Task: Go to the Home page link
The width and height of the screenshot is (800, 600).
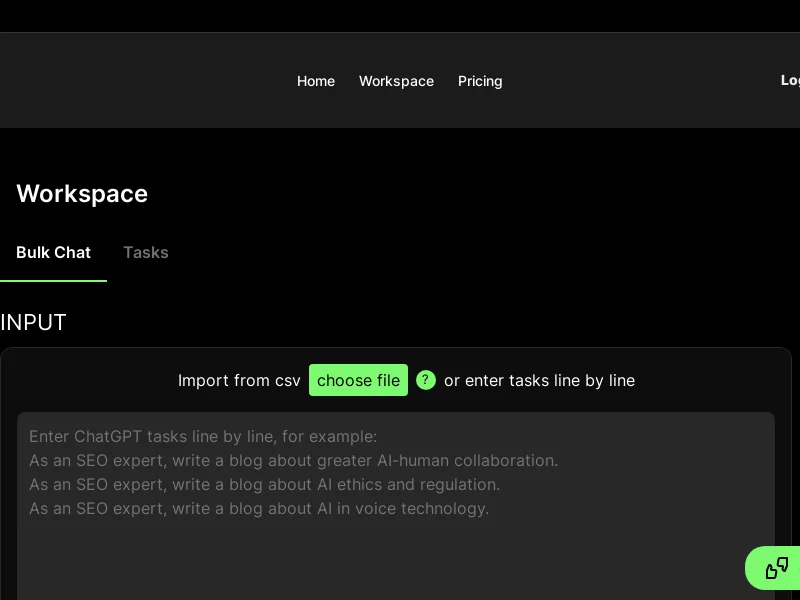Action: click(316, 81)
